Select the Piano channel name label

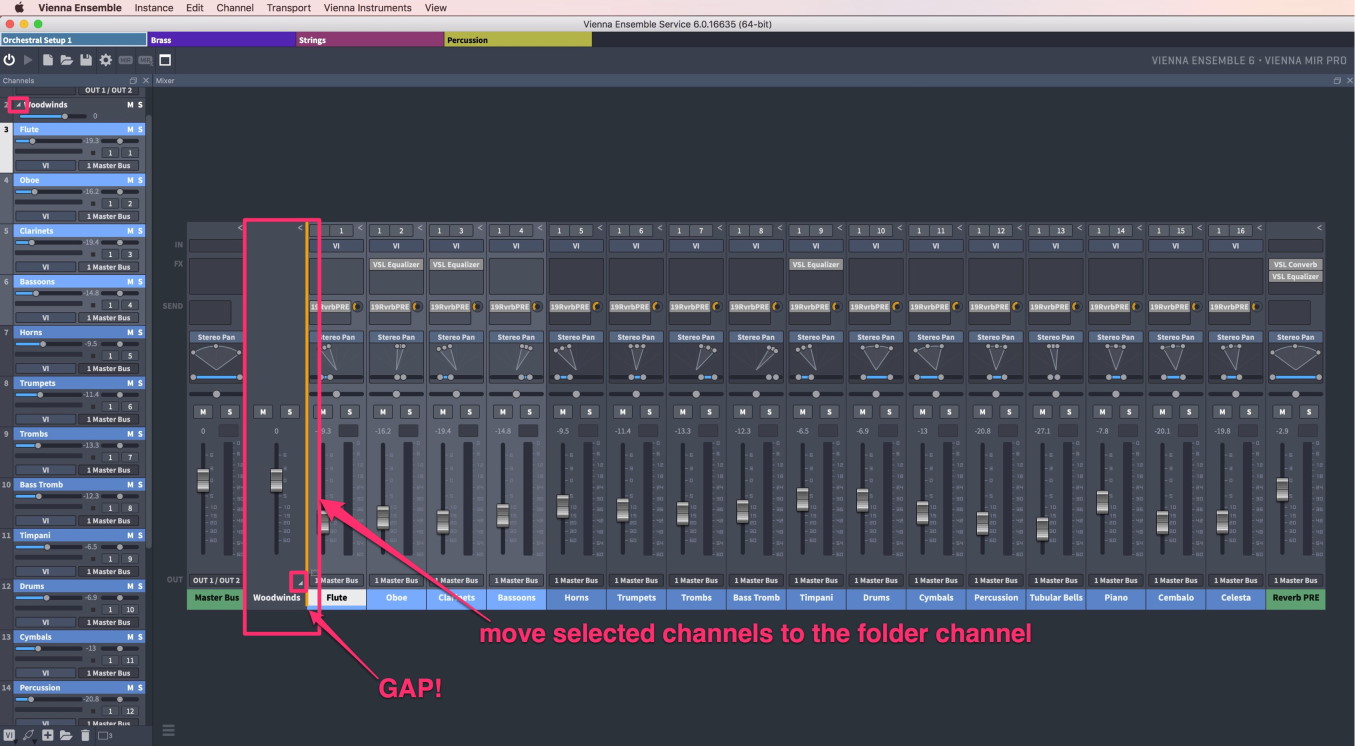pos(1116,598)
